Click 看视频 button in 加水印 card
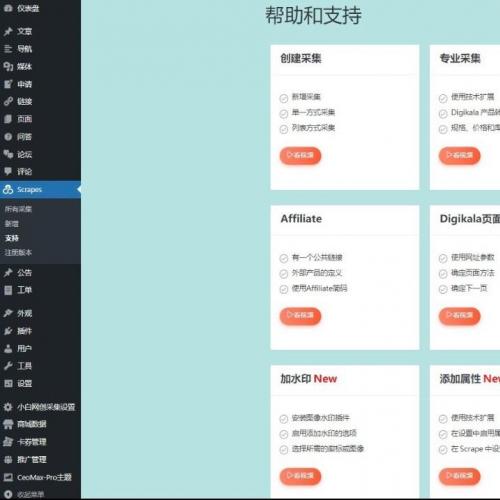 pos(300,476)
